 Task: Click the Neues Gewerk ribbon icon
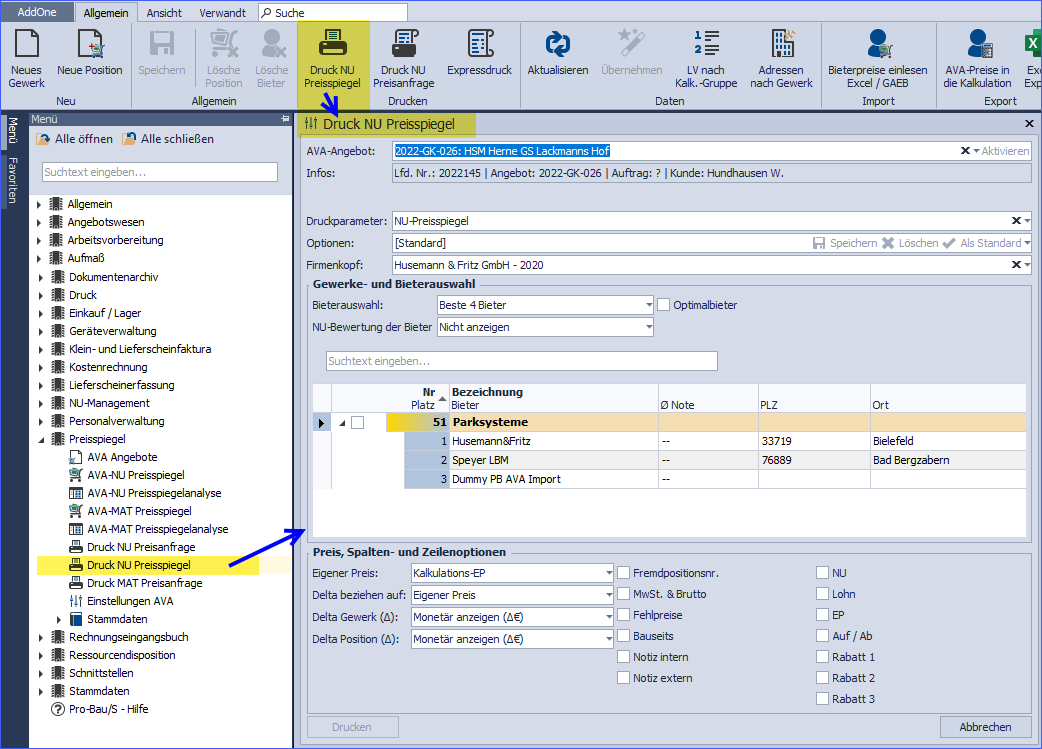(x=26, y=45)
